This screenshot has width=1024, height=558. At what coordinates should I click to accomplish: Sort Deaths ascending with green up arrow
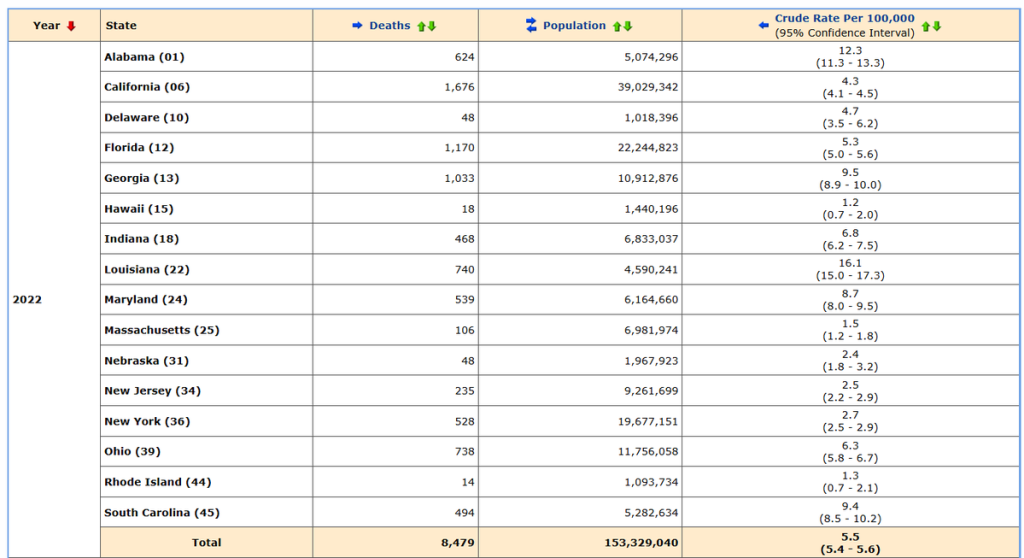pos(422,26)
